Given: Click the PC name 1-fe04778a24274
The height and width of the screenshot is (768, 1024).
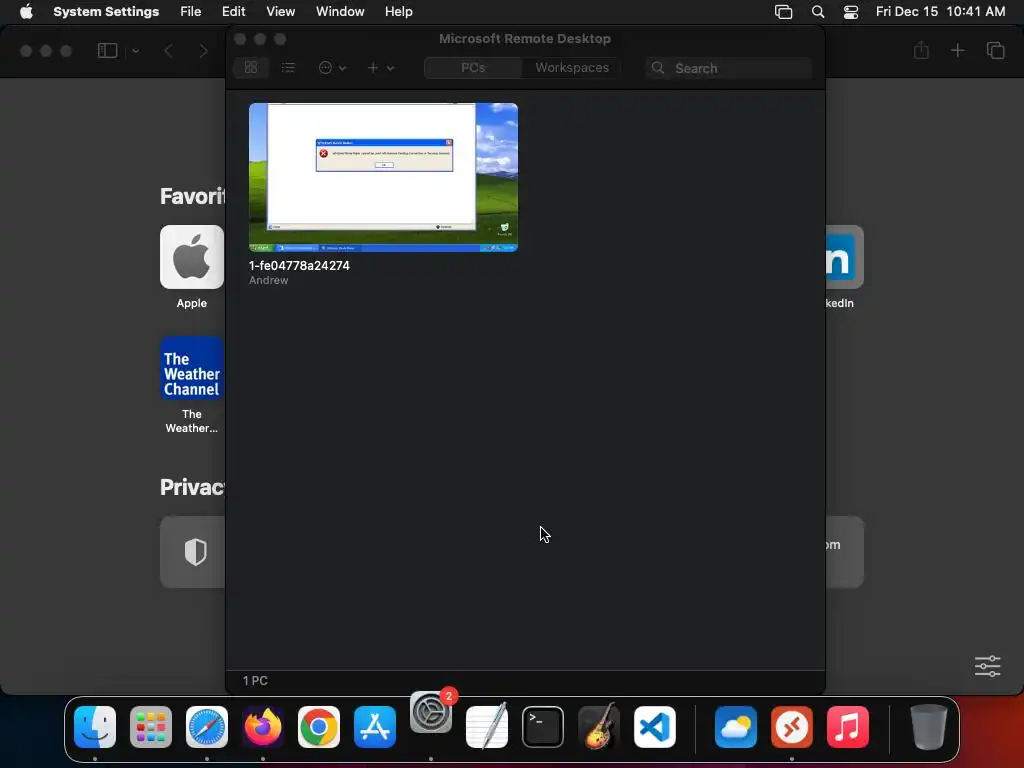Looking at the screenshot, I should [299, 266].
